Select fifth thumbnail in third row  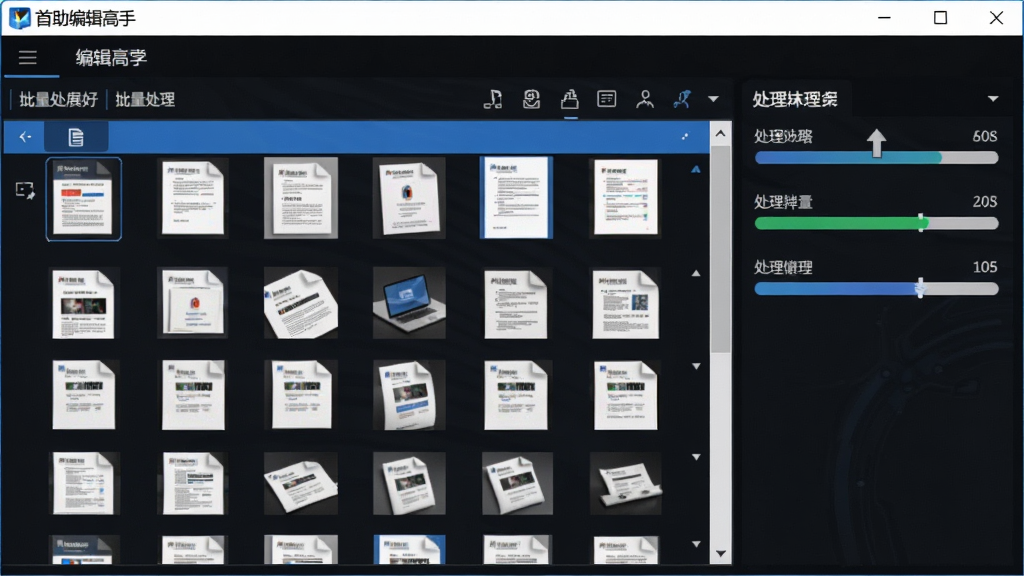(x=516, y=394)
